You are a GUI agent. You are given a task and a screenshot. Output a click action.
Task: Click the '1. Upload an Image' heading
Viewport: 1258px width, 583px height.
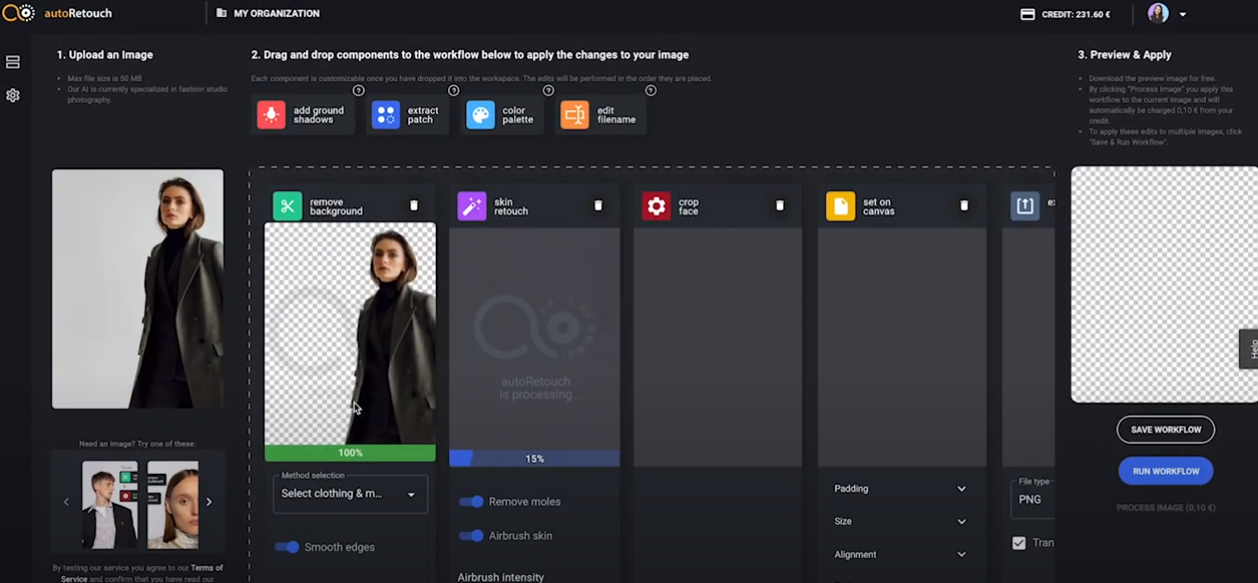click(105, 55)
